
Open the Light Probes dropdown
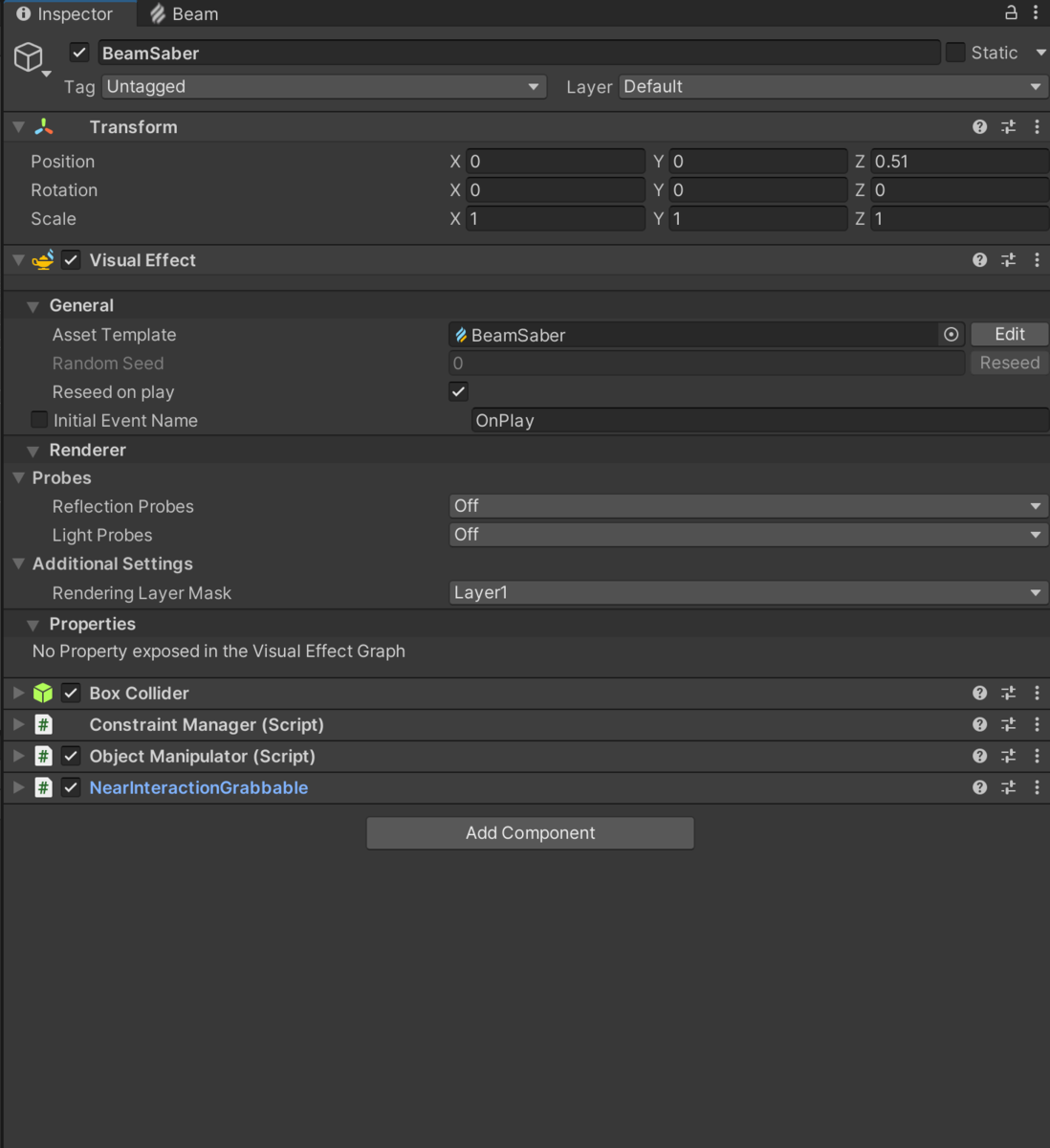pos(749,535)
